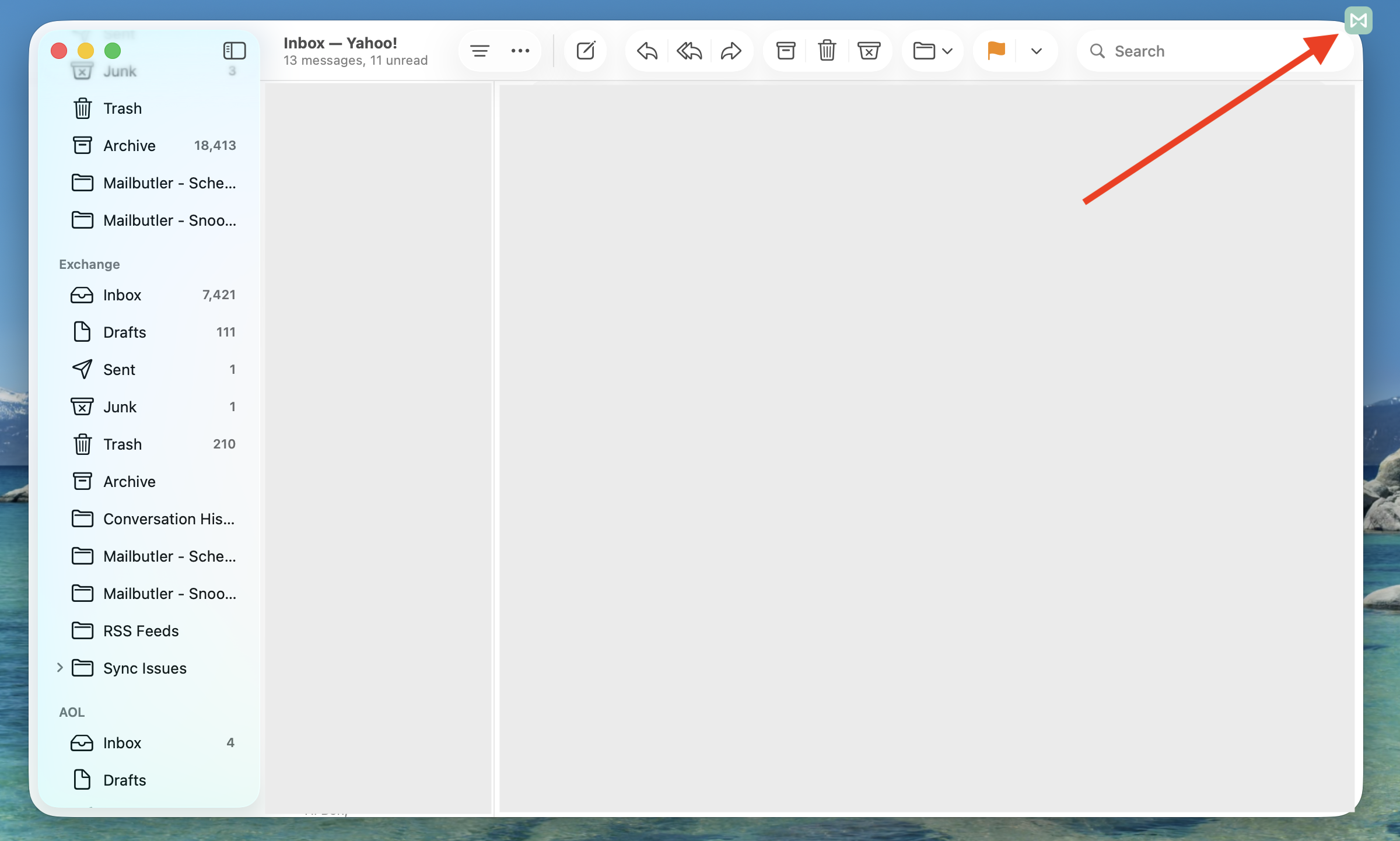The width and height of the screenshot is (1400, 841).
Task: Move message to Junk from toolbar
Action: click(869, 51)
